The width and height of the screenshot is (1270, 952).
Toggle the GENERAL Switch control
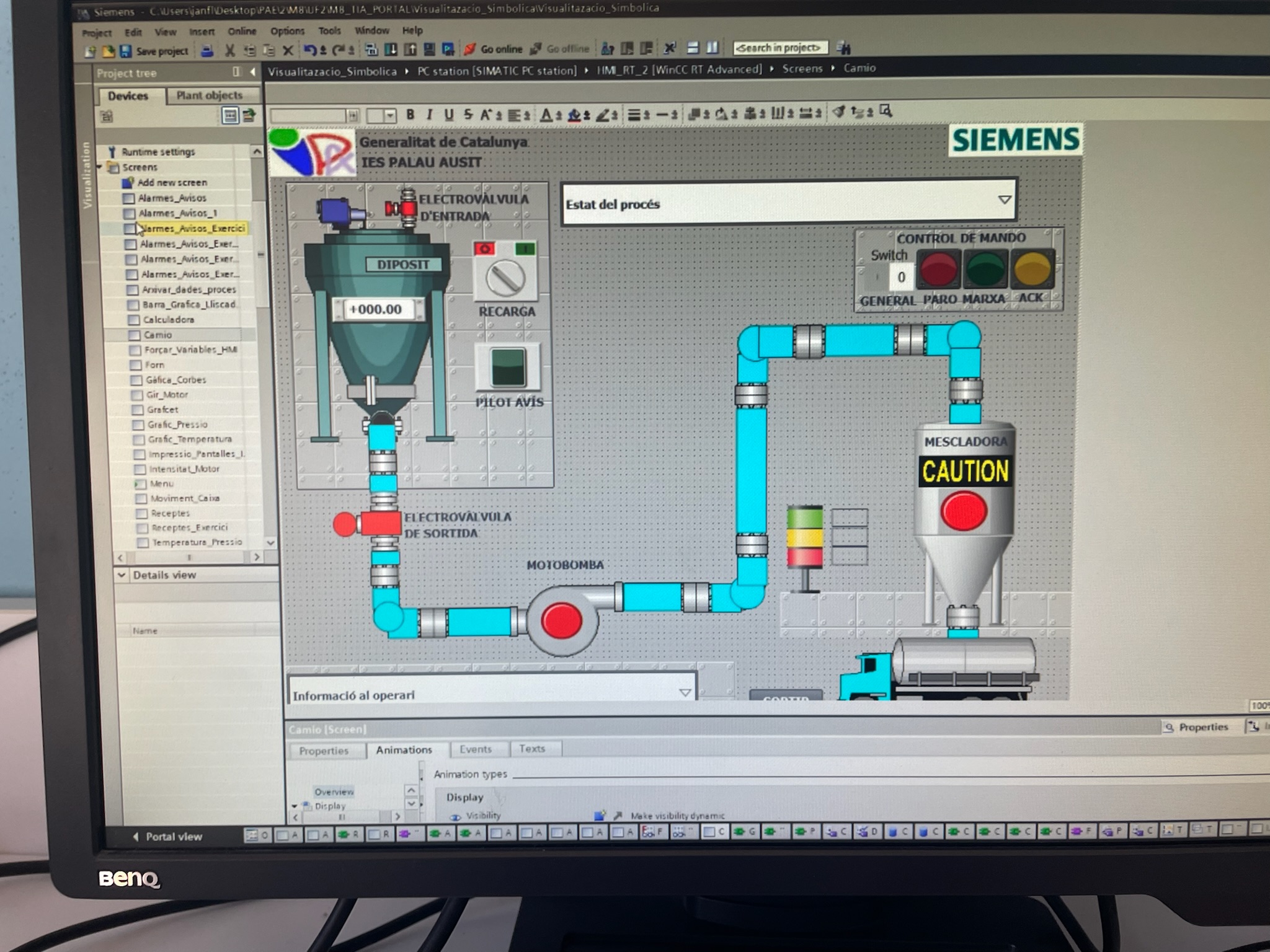(x=889, y=276)
